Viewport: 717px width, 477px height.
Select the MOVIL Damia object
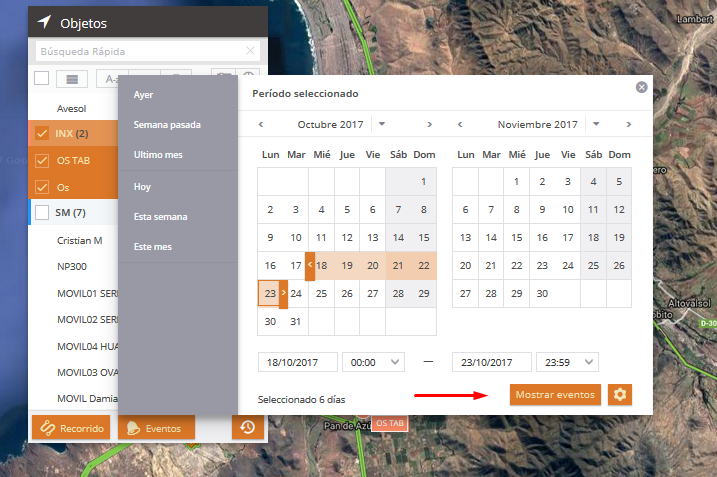87,399
